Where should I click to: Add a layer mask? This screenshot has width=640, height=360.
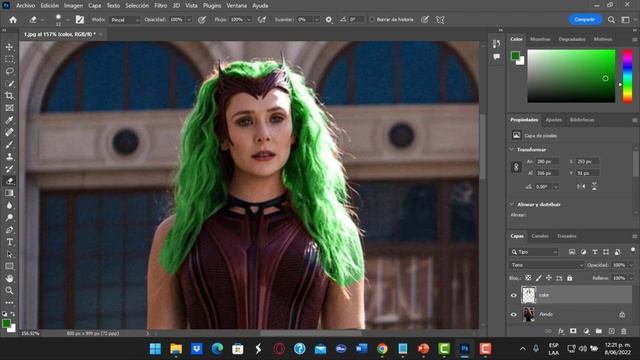pyautogui.click(x=573, y=331)
